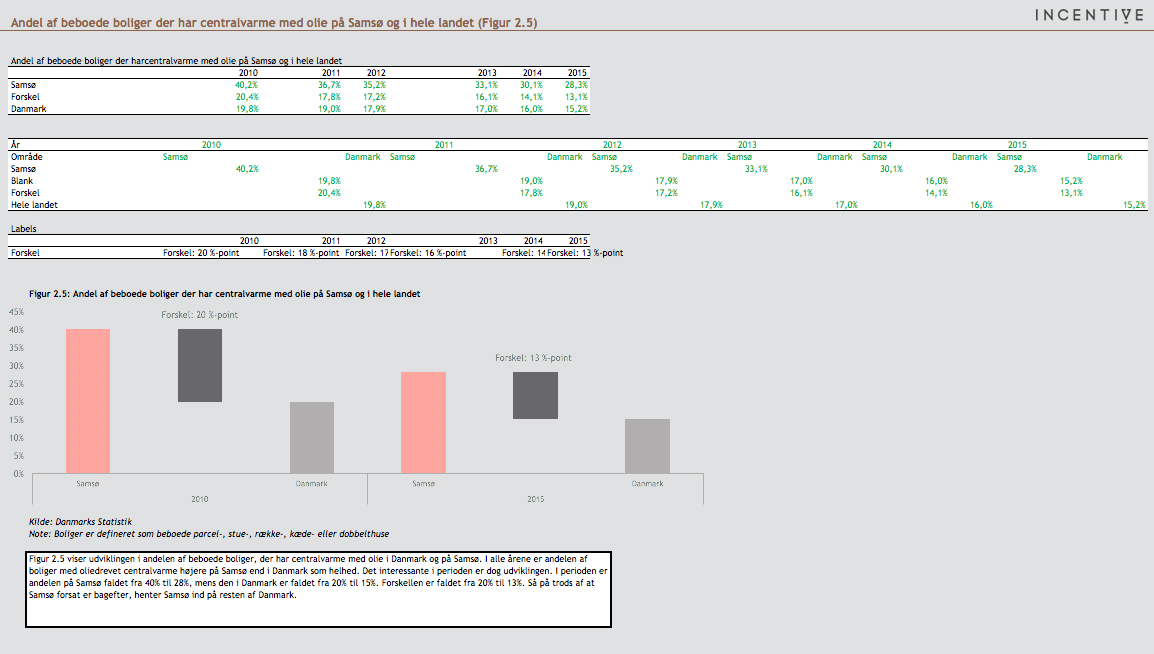Select the pink Samsø bar for 2015

tap(423, 422)
